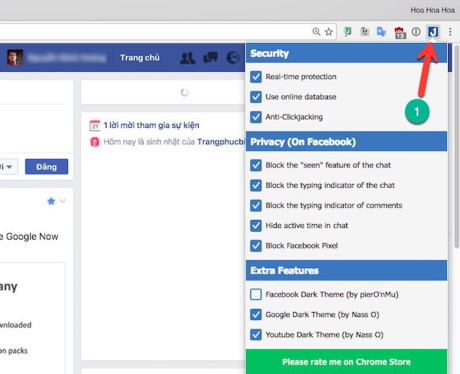Click the Security section header

pos(346,53)
